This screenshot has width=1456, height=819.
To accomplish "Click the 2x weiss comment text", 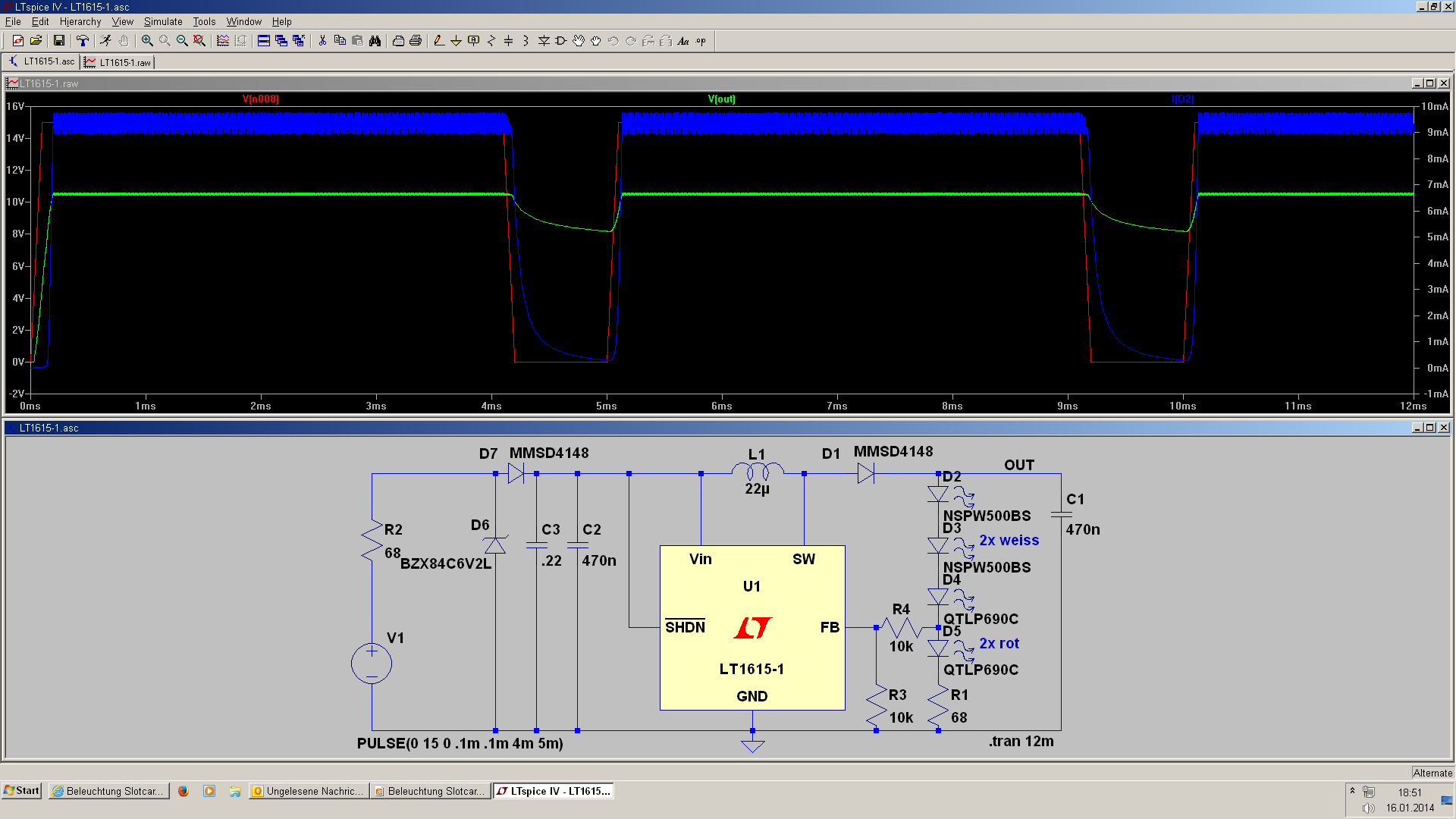I will (x=1009, y=541).
